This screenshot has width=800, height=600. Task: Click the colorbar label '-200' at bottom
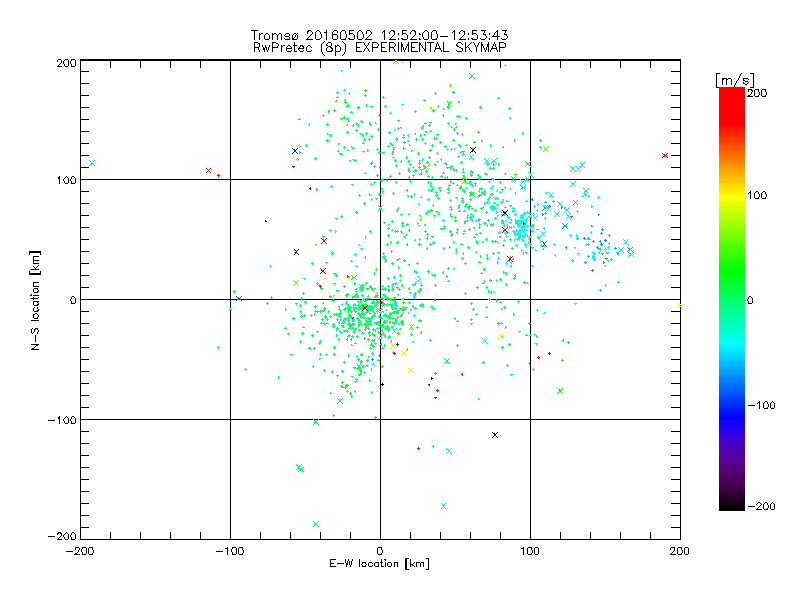[761, 506]
